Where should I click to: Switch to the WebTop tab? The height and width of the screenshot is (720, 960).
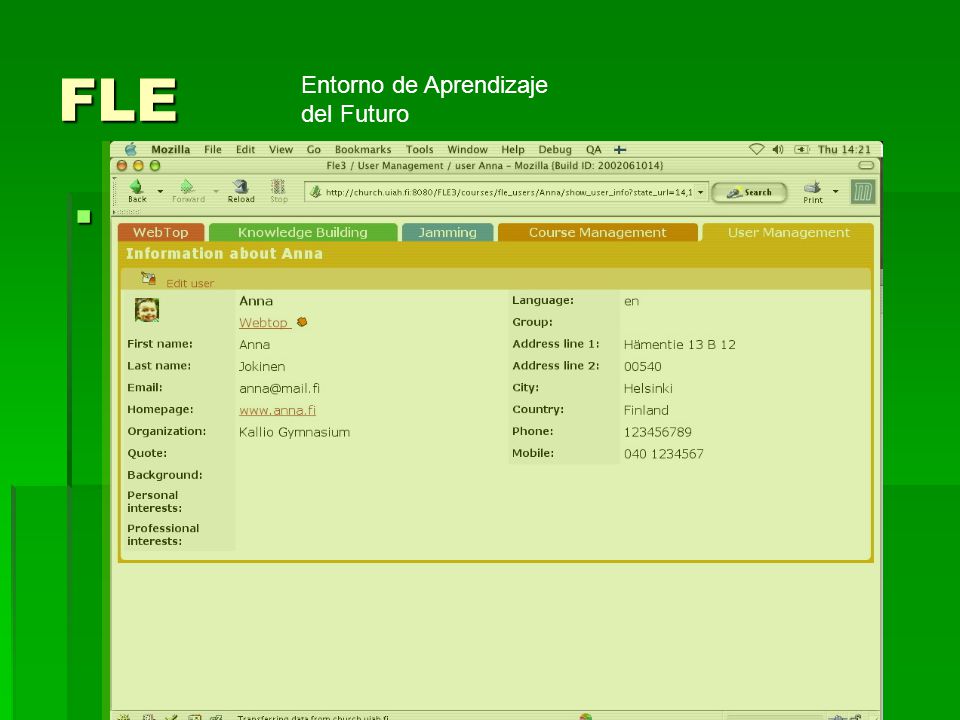[x=161, y=233]
